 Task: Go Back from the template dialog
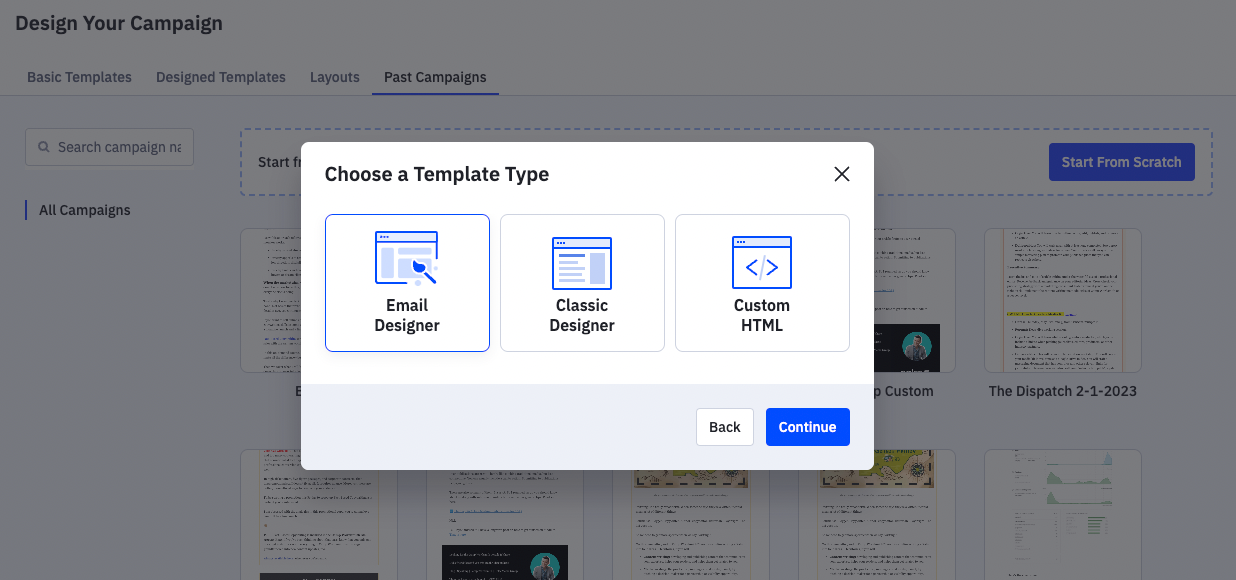(x=725, y=427)
